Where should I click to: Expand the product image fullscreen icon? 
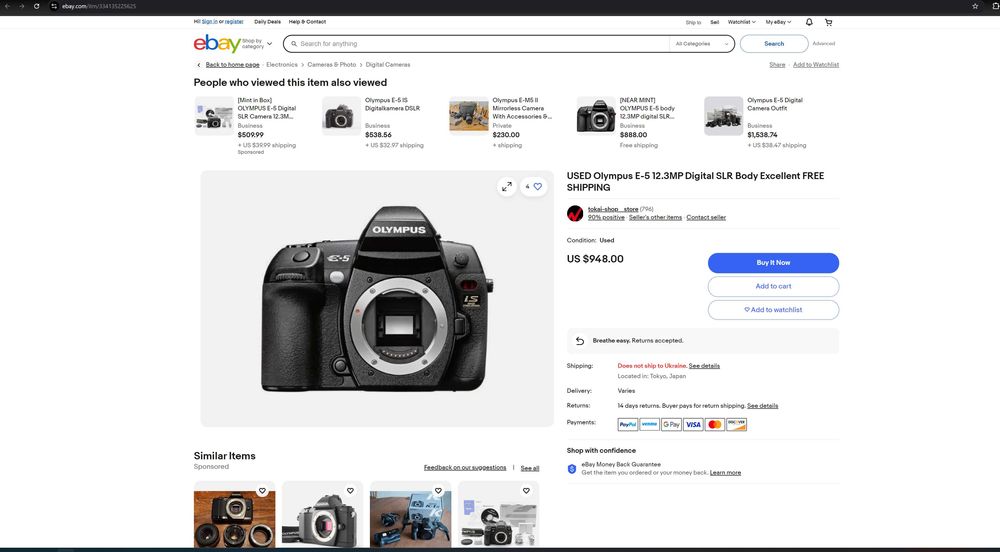tap(506, 187)
